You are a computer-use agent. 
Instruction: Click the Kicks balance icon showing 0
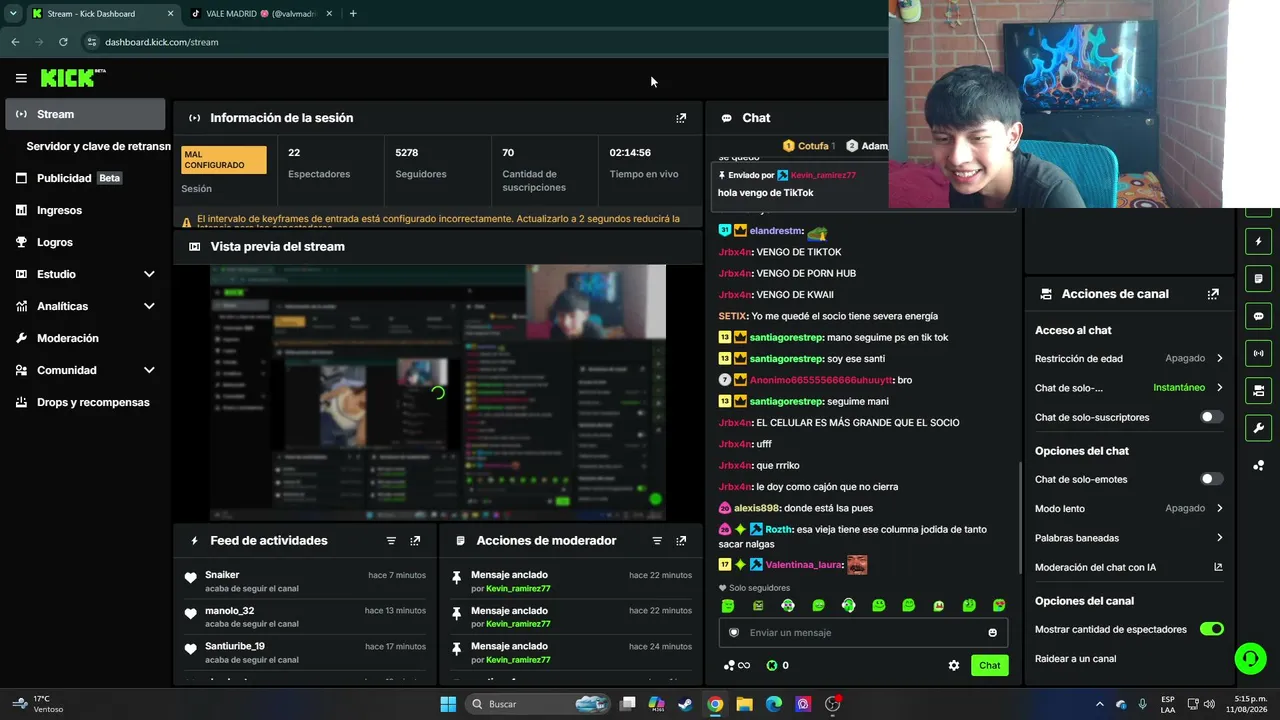[x=777, y=665]
